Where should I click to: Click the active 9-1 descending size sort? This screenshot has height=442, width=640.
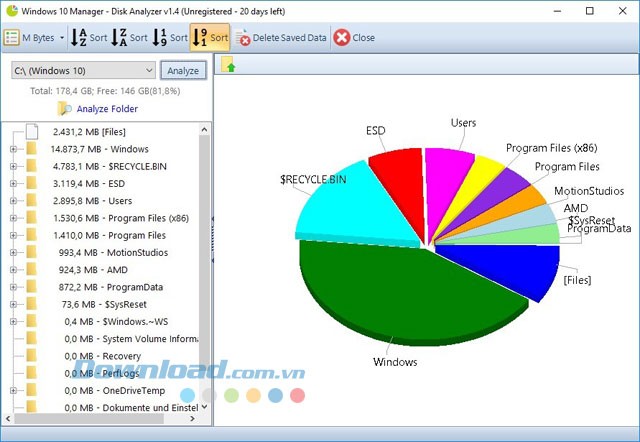coord(201,38)
